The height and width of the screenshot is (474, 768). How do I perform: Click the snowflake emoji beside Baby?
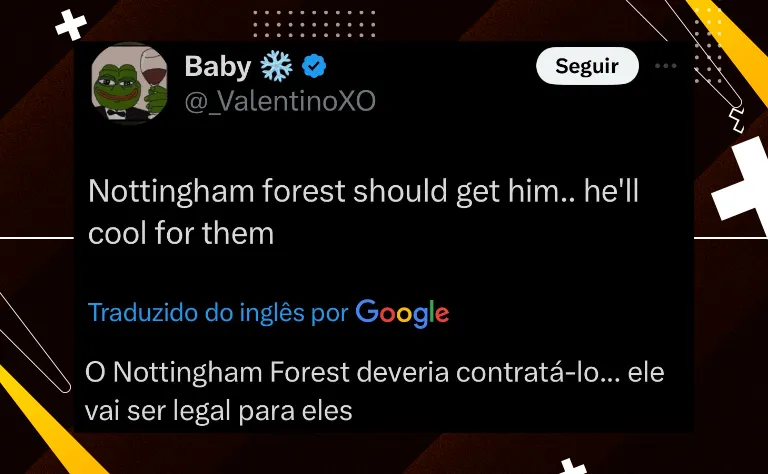pyautogui.click(x=276, y=67)
